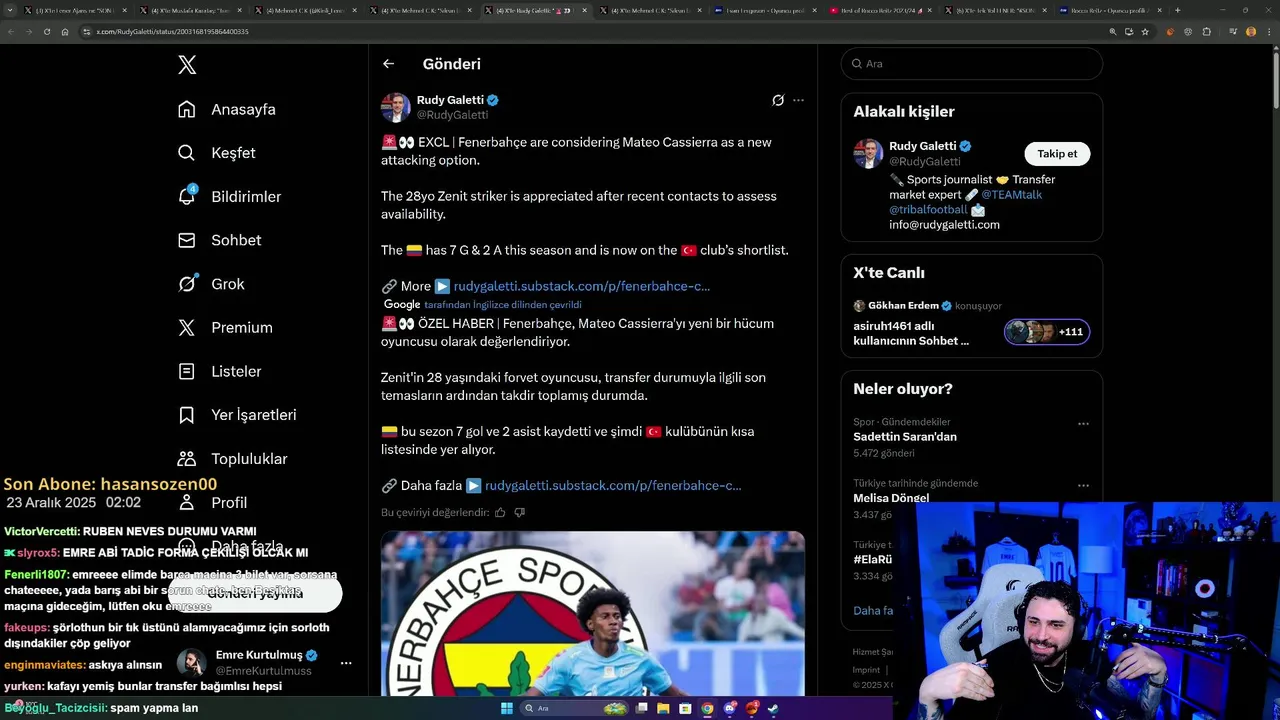Click the Grok explain icon on the post
This screenshot has width=1280, height=720.
click(778, 100)
